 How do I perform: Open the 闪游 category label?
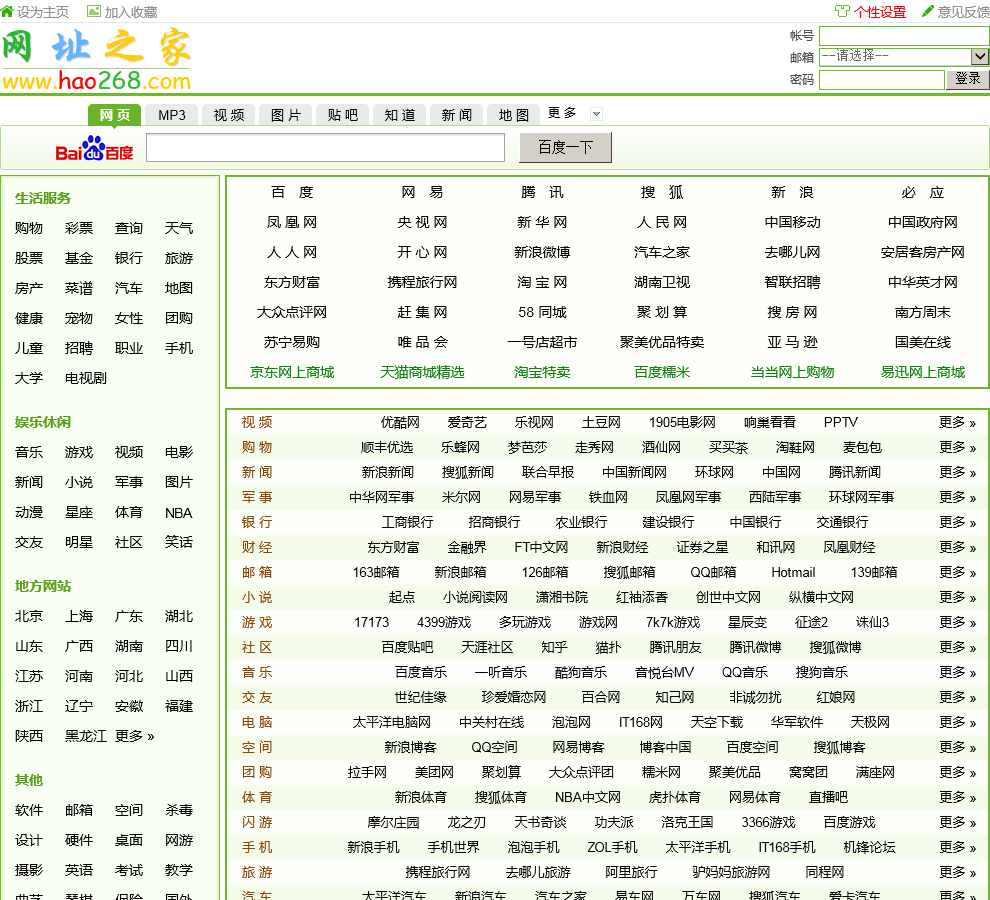[x=257, y=822]
